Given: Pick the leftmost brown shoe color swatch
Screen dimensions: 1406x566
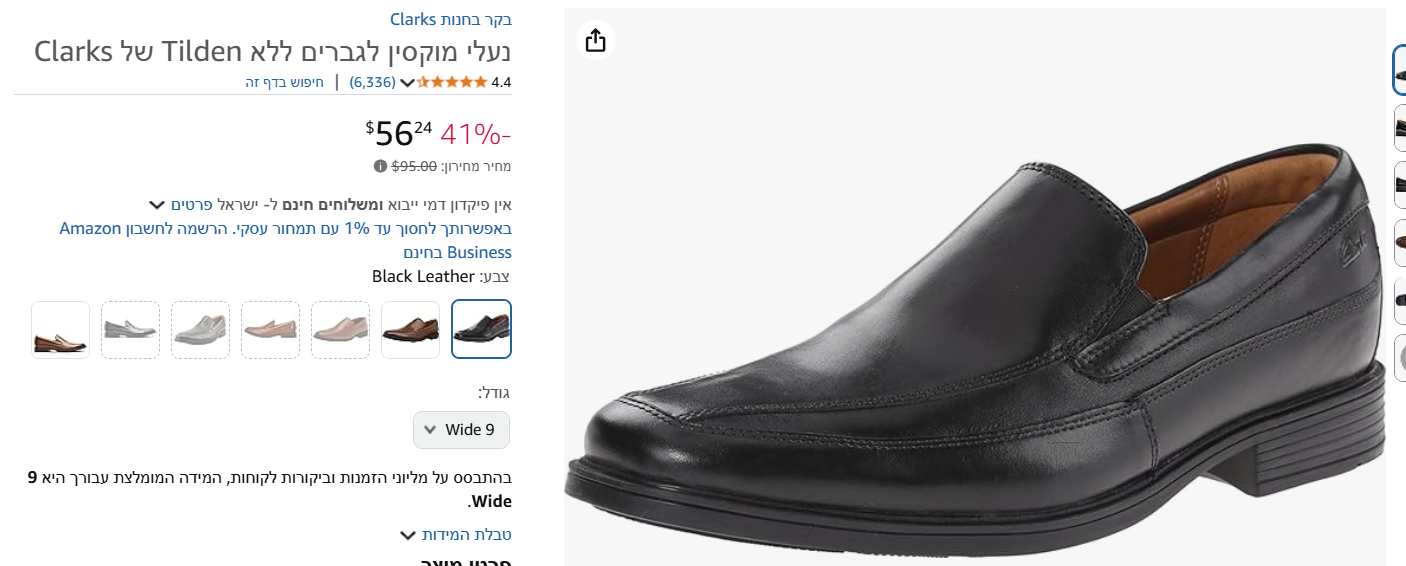Looking at the screenshot, I should click(x=60, y=329).
